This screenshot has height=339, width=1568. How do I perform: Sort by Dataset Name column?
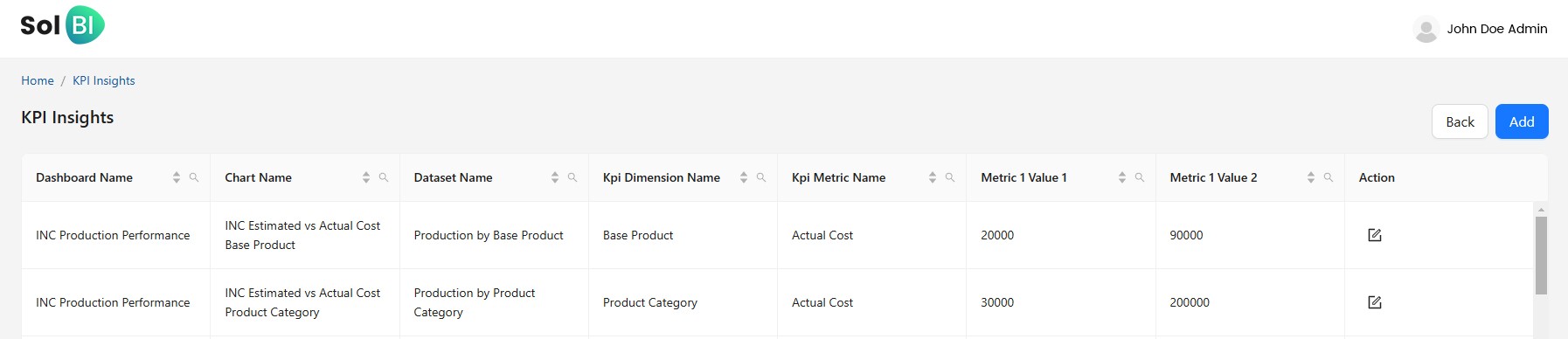pyautogui.click(x=555, y=177)
